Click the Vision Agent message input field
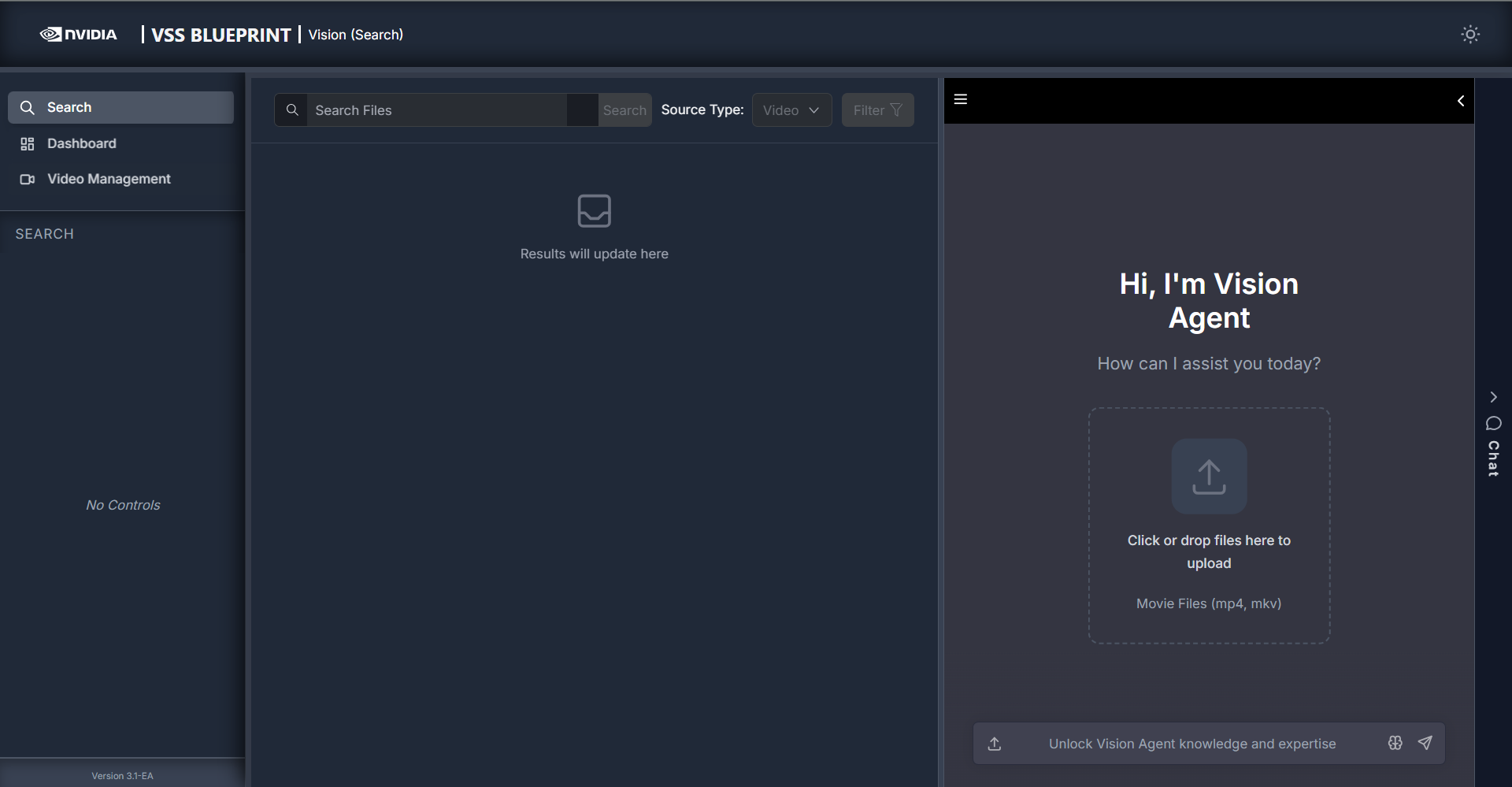Image resolution: width=1512 pixels, height=787 pixels. [x=1191, y=744]
